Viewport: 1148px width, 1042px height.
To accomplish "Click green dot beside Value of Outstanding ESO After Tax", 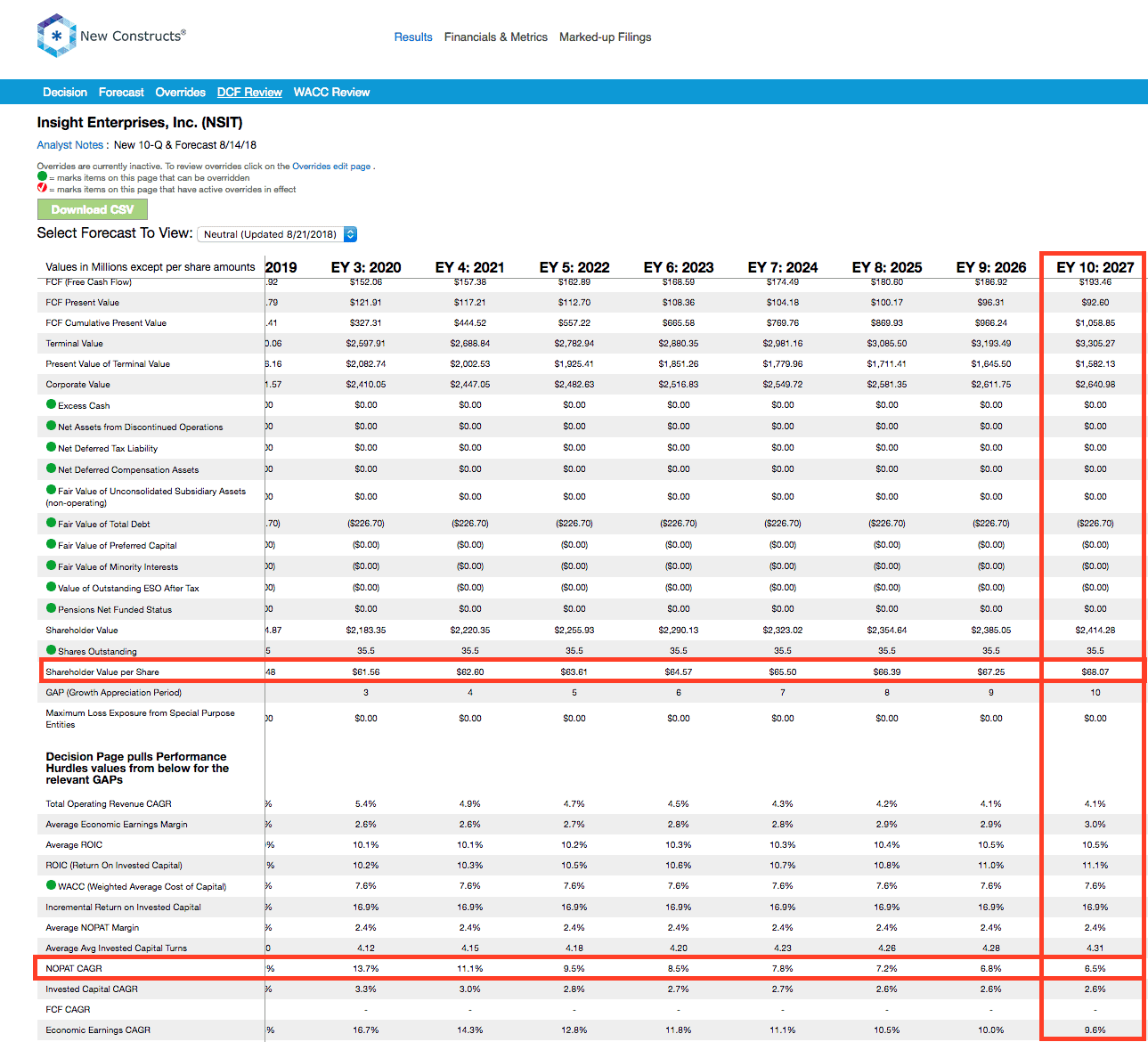I will tap(51, 587).
